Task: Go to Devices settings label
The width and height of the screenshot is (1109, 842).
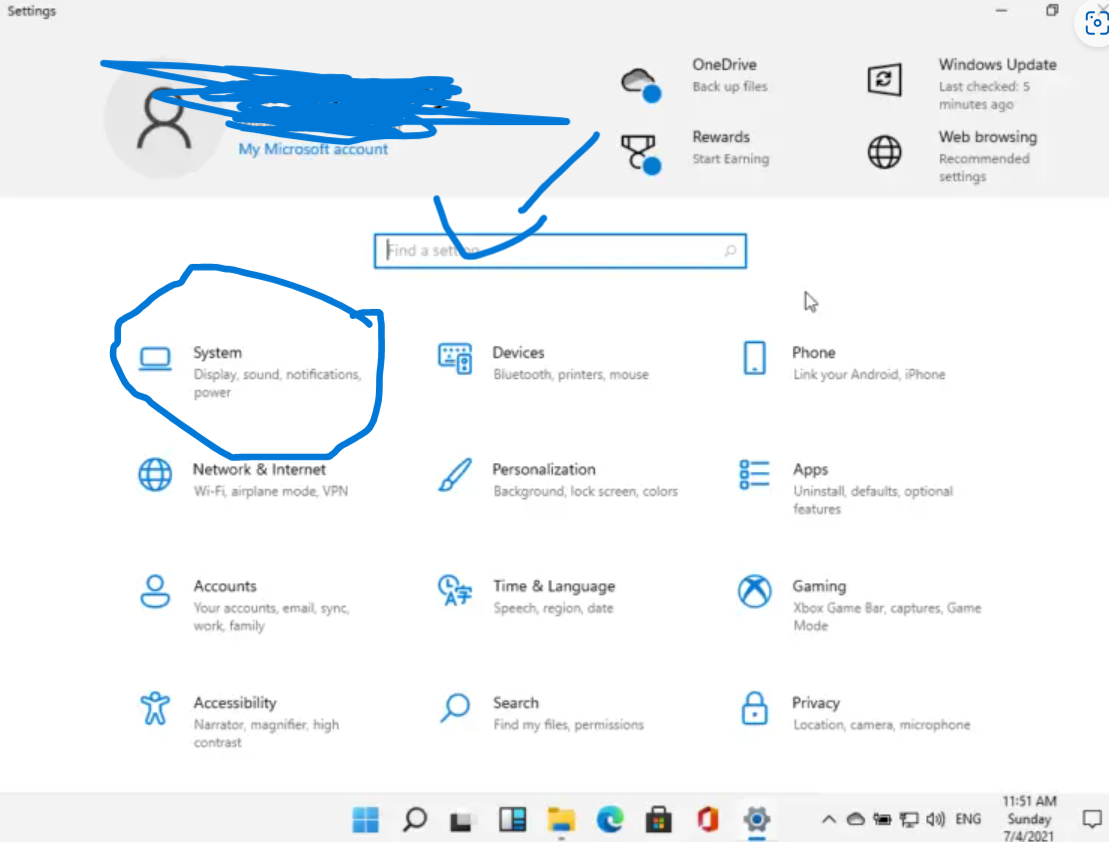Action: coord(518,352)
